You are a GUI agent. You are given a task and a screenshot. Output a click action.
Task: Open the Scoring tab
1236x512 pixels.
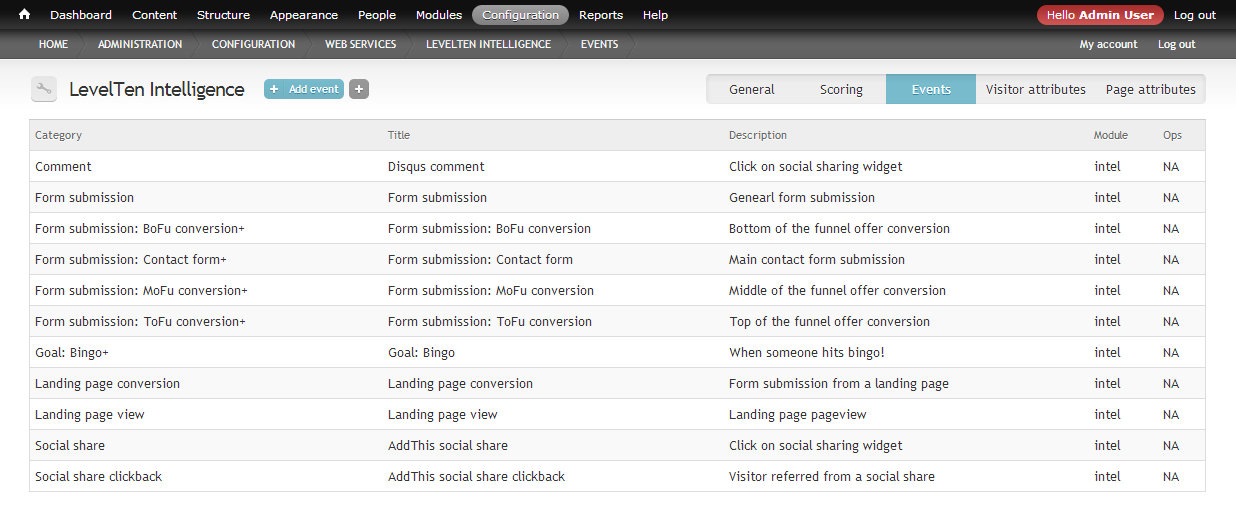[x=841, y=89]
